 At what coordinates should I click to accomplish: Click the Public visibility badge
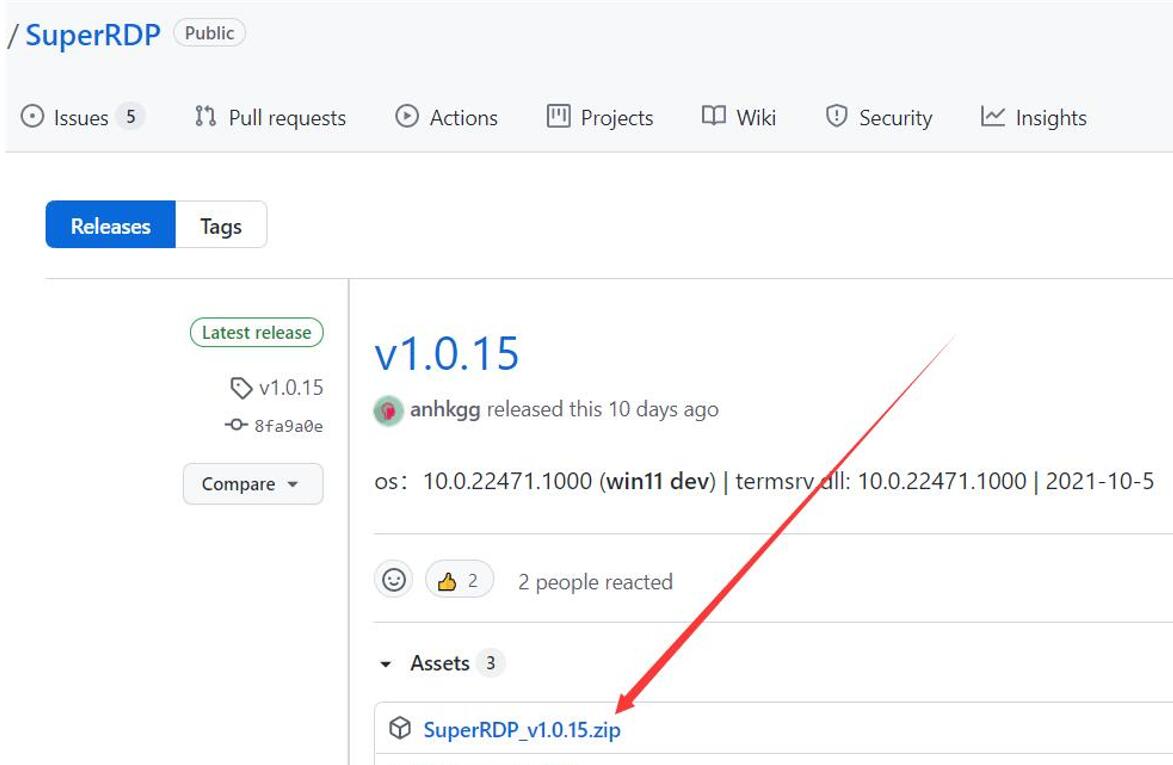click(209, 33)
